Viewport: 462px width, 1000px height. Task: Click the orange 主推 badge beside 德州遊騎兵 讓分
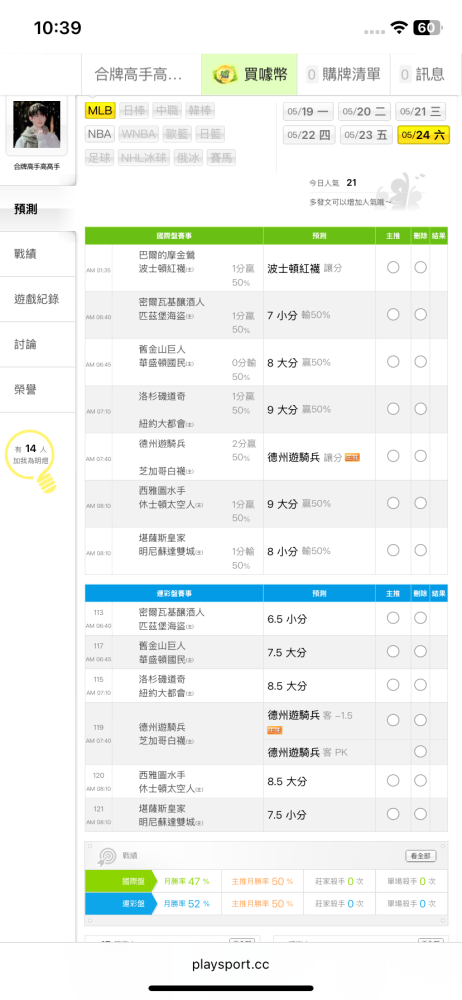[x=352, y=457]
